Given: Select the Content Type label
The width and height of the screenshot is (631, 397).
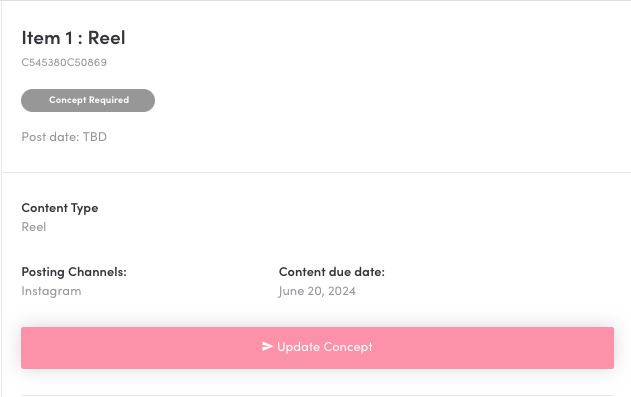Looking at the screenshot, I should click(x=60, y=208).
